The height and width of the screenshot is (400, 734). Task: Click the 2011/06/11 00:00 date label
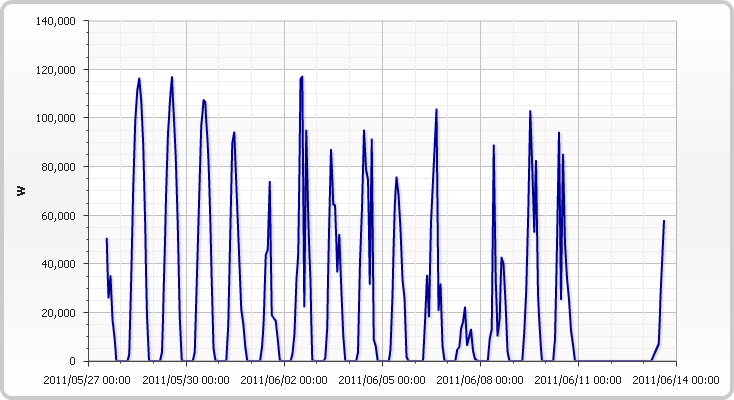pos(578,380)
